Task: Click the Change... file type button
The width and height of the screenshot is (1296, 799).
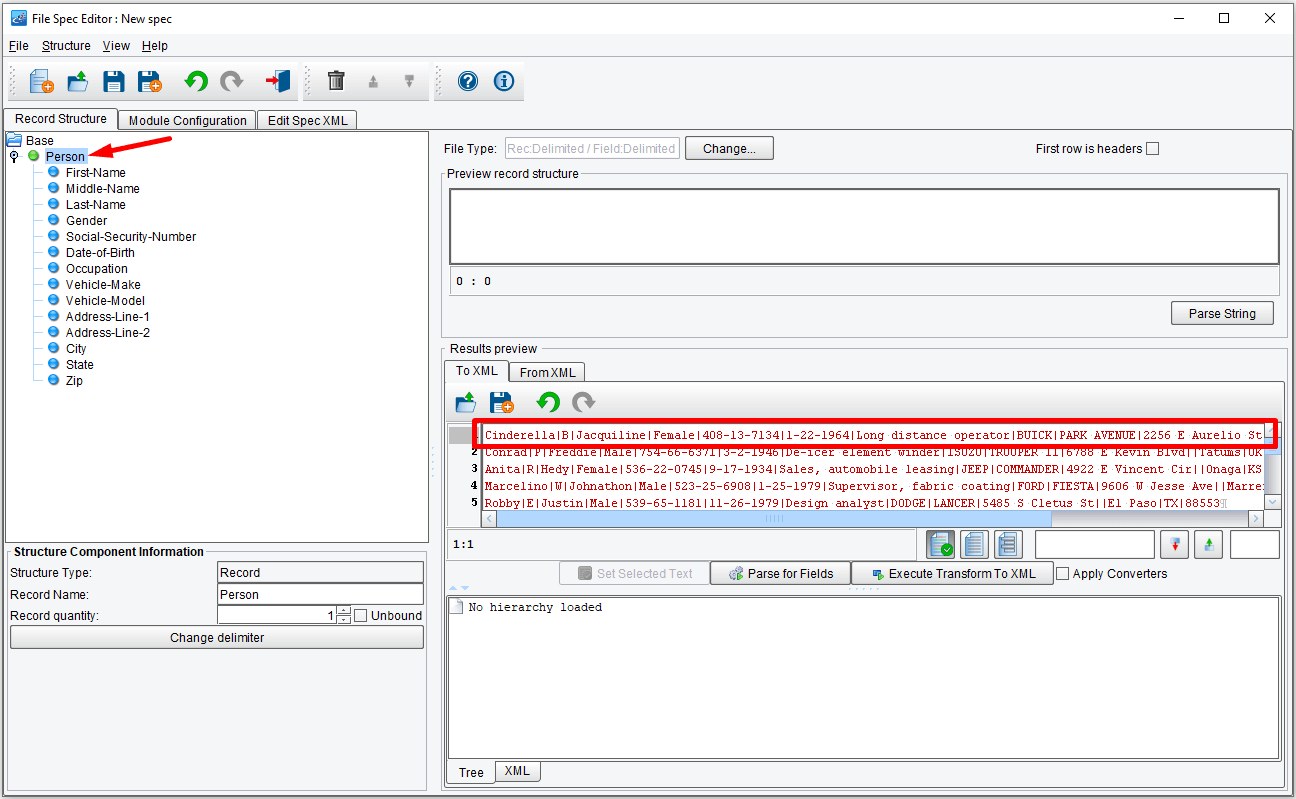Action: pyautogui.click(x=729, y=148)
